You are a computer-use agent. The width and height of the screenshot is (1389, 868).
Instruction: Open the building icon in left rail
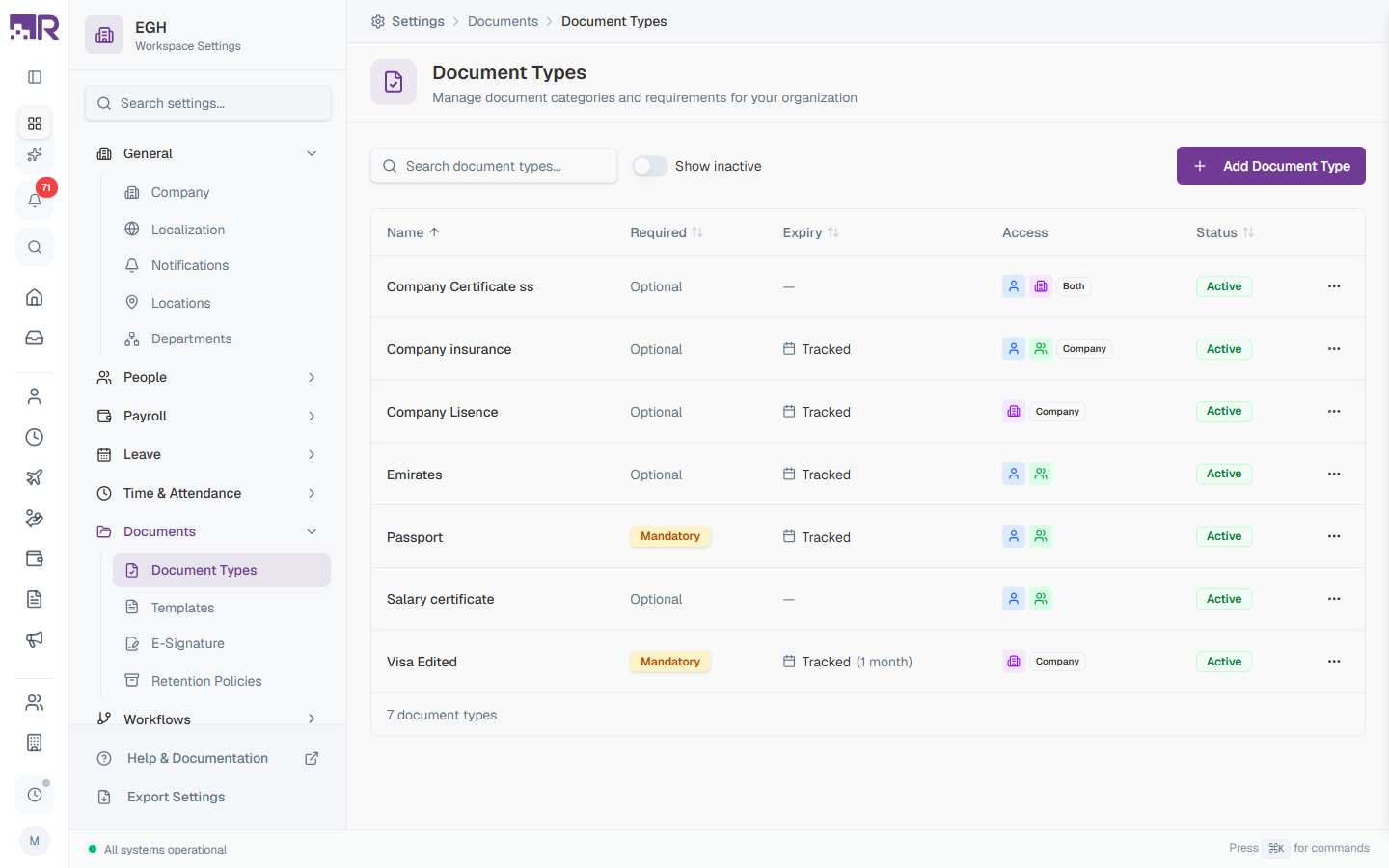(x=35, y=743)
